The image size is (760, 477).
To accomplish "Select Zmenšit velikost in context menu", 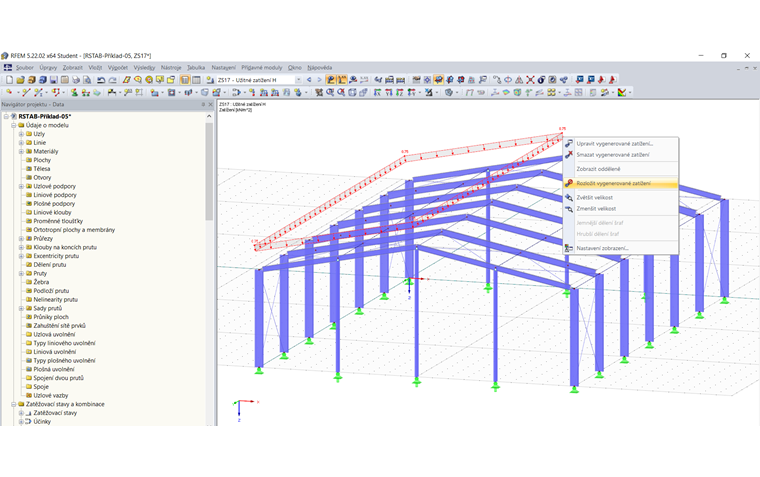I will [x=620, y=208].
